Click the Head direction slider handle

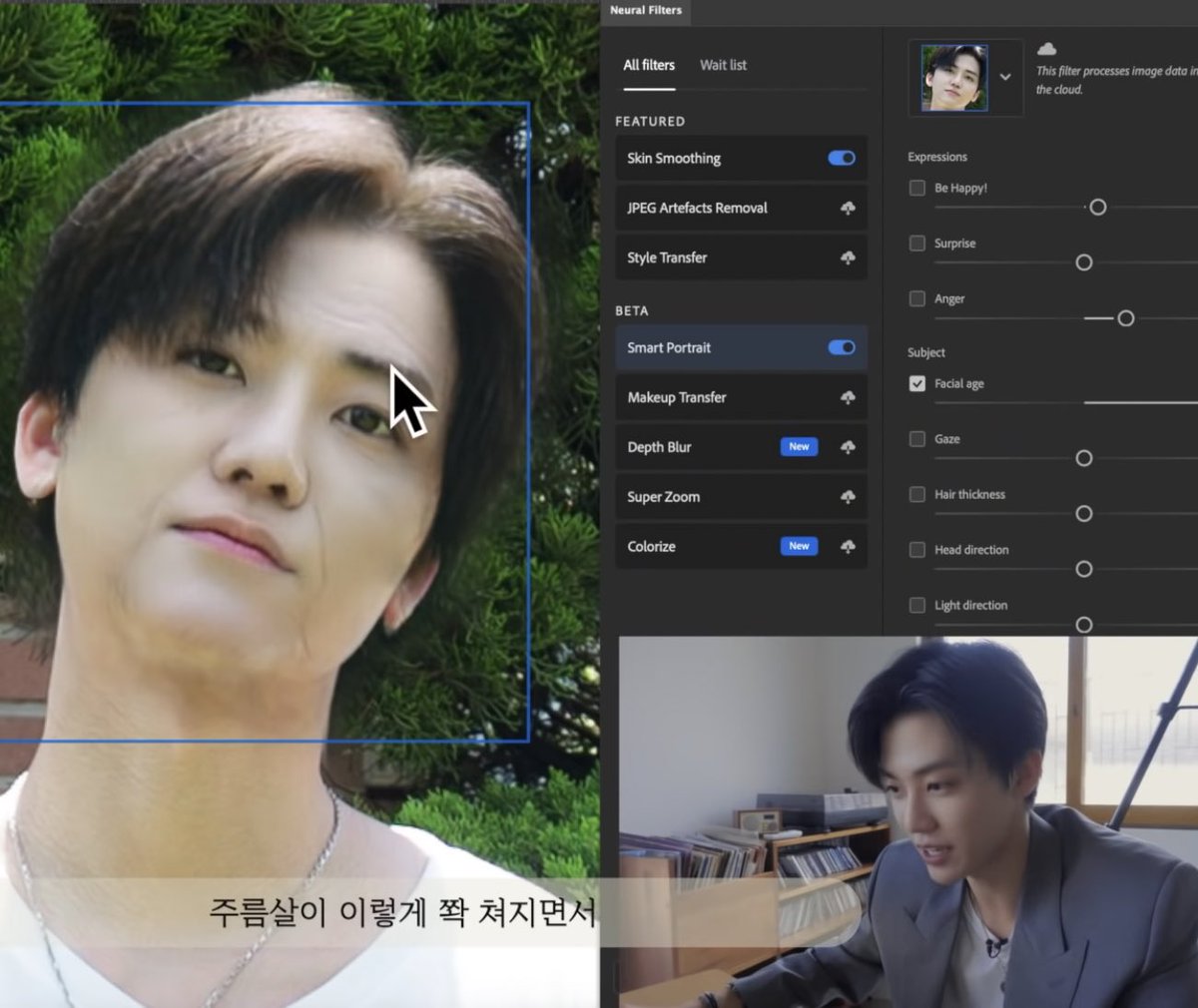tap(1084, 569)
